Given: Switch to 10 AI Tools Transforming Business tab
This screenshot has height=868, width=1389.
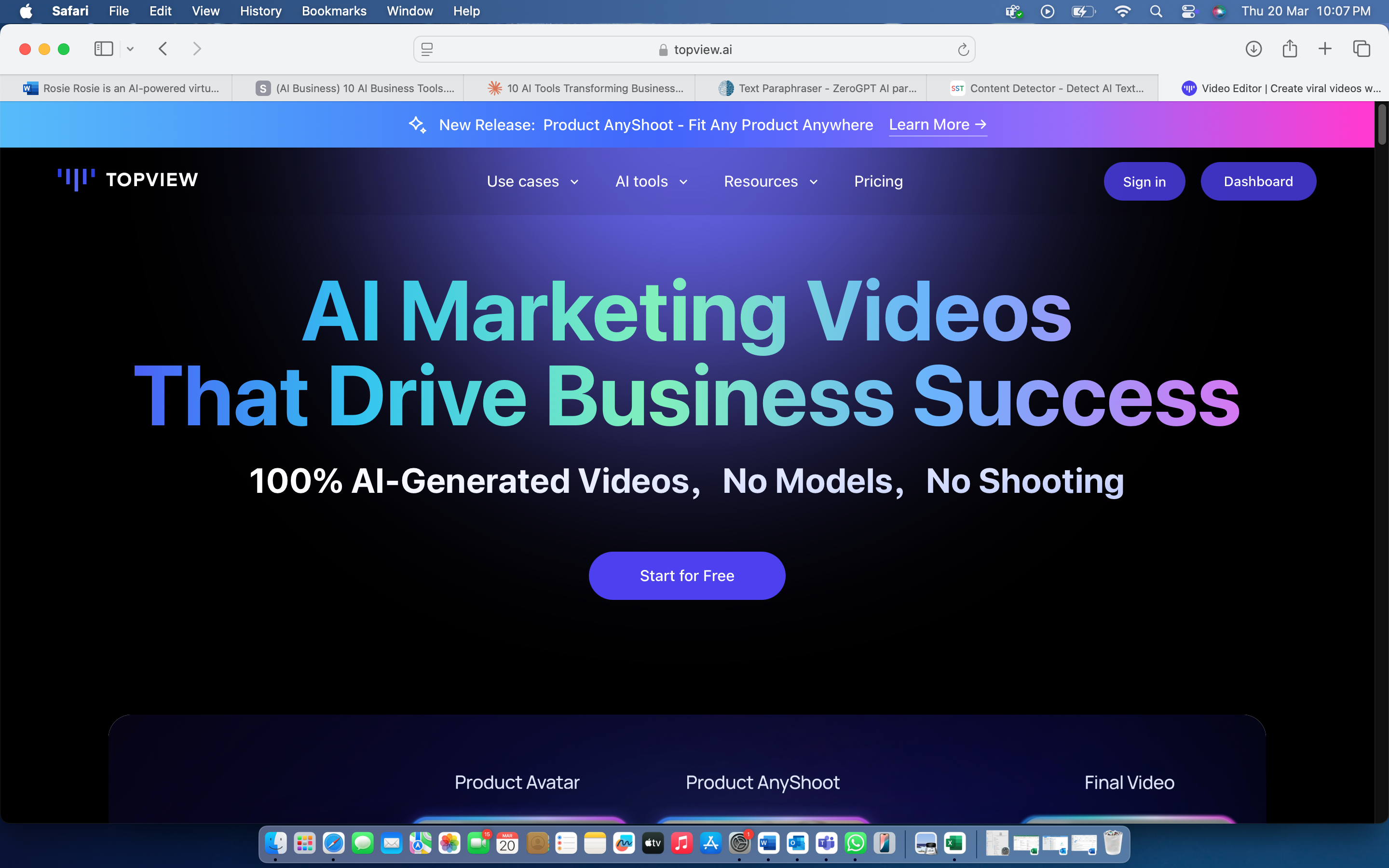Looking at the screenshot, I should (x=579, y=88).
